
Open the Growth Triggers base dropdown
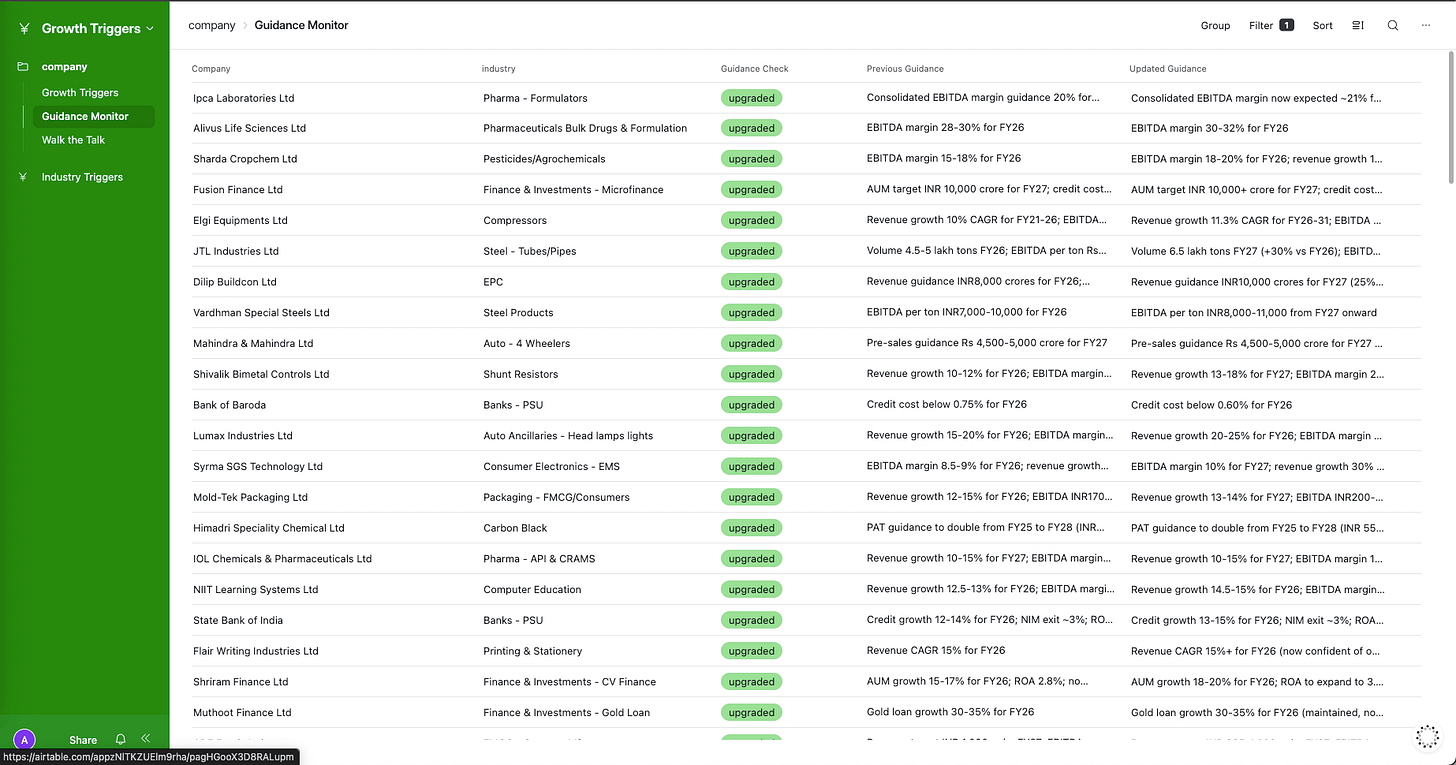(97, 28)
